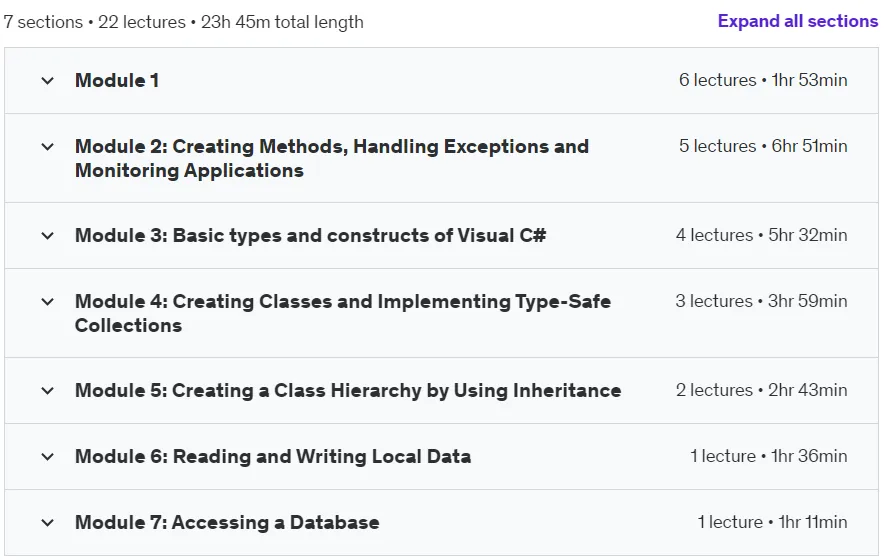
Task: Click the 4 lectures • 5hr 32min label
Action: [x=761, y=235]
